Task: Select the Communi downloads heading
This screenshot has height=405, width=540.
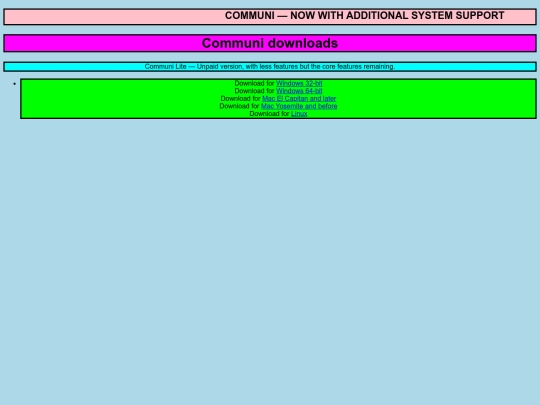Action: [x=270, y=43]
